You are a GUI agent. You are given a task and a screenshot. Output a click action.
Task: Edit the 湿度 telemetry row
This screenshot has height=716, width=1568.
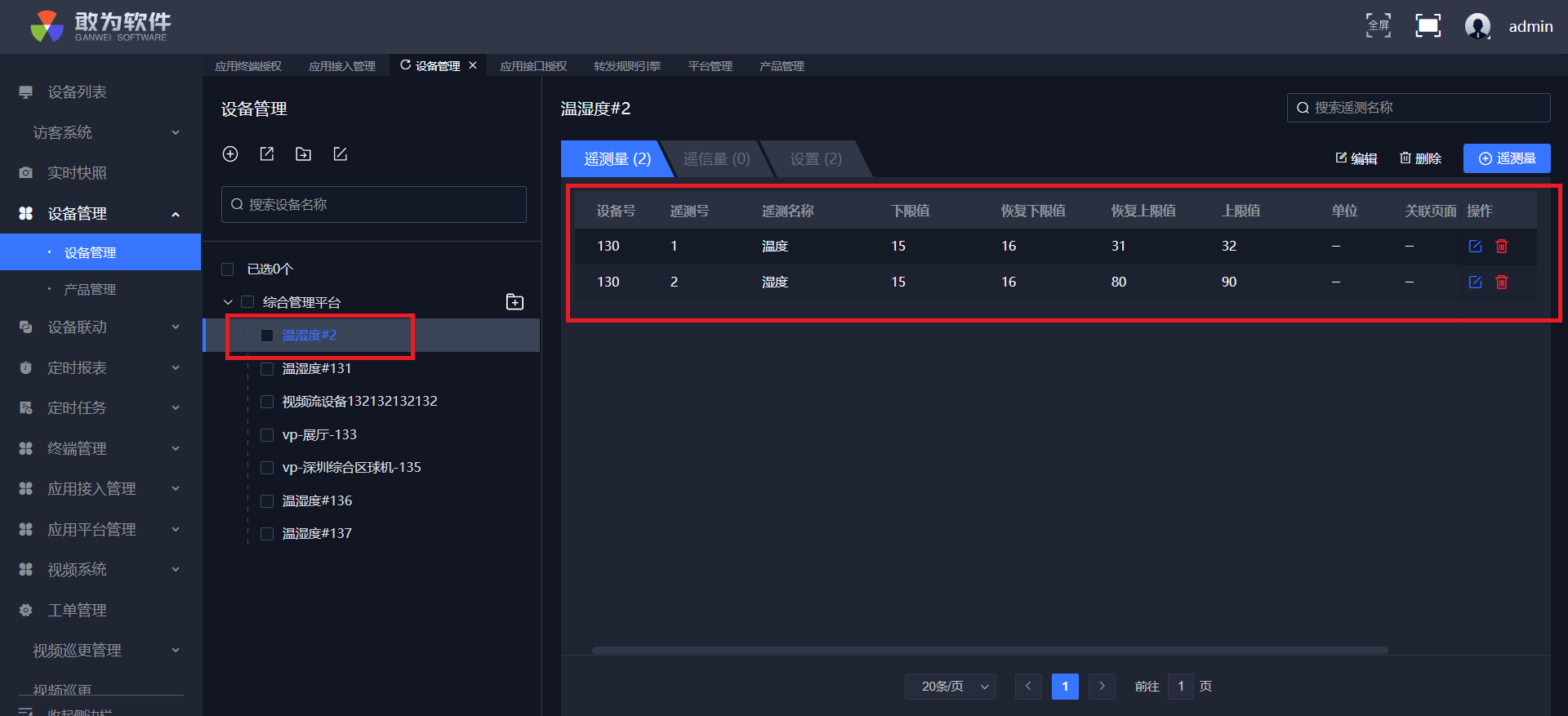[x=1475, y=282]
